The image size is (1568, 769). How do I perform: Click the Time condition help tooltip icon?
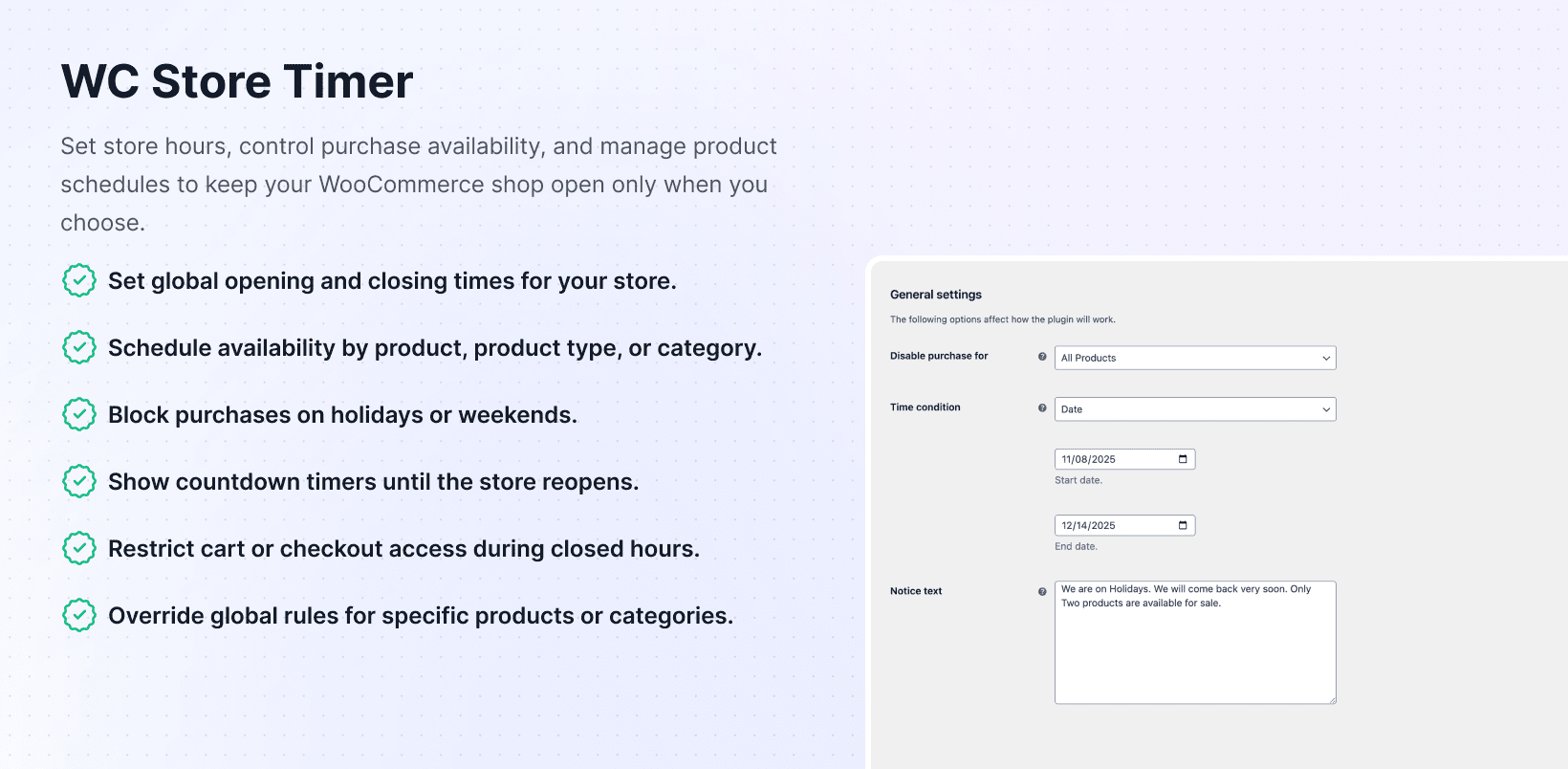[x=1042, y=407]
